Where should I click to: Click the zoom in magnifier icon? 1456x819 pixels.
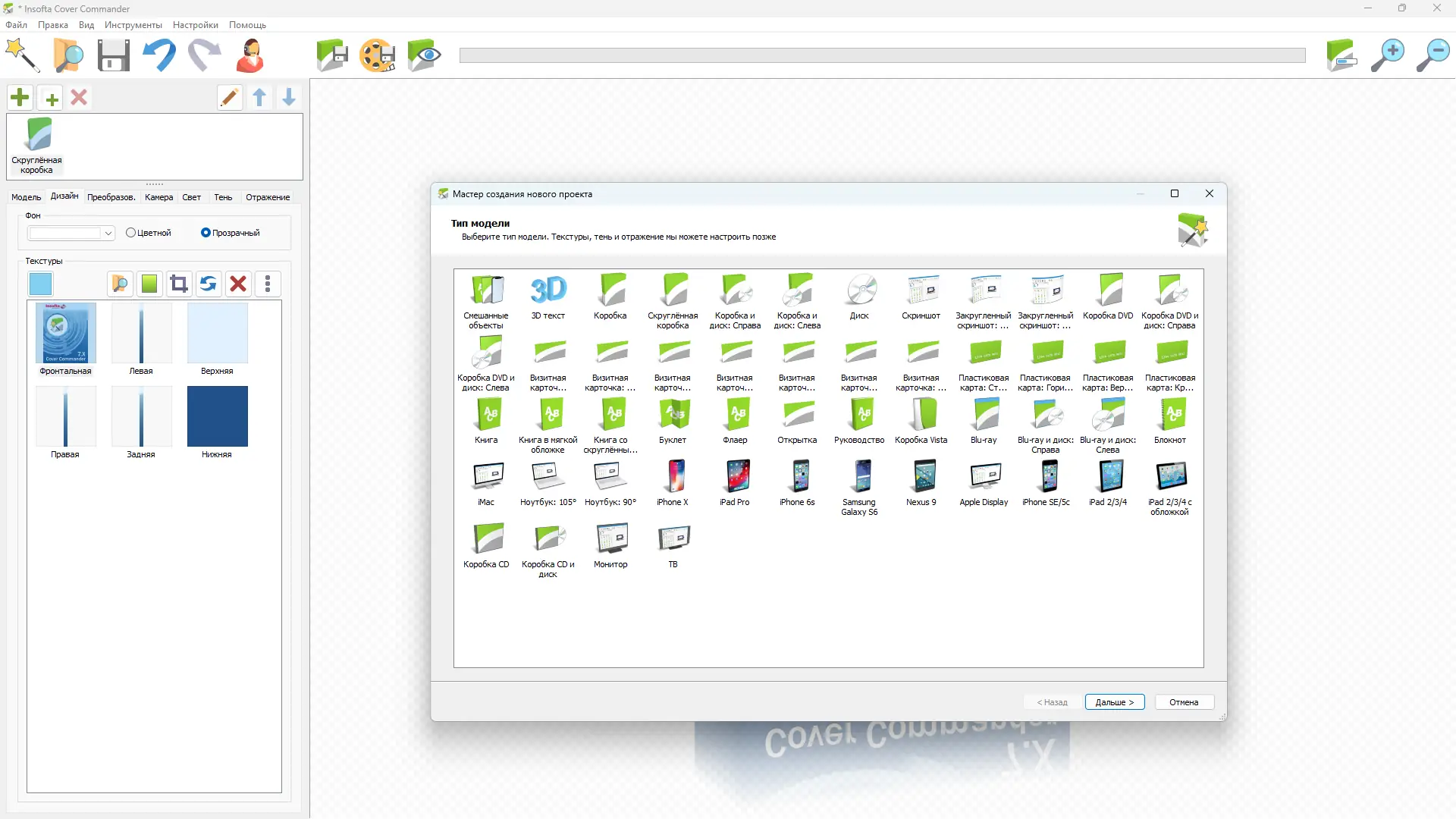(1387, 55)
